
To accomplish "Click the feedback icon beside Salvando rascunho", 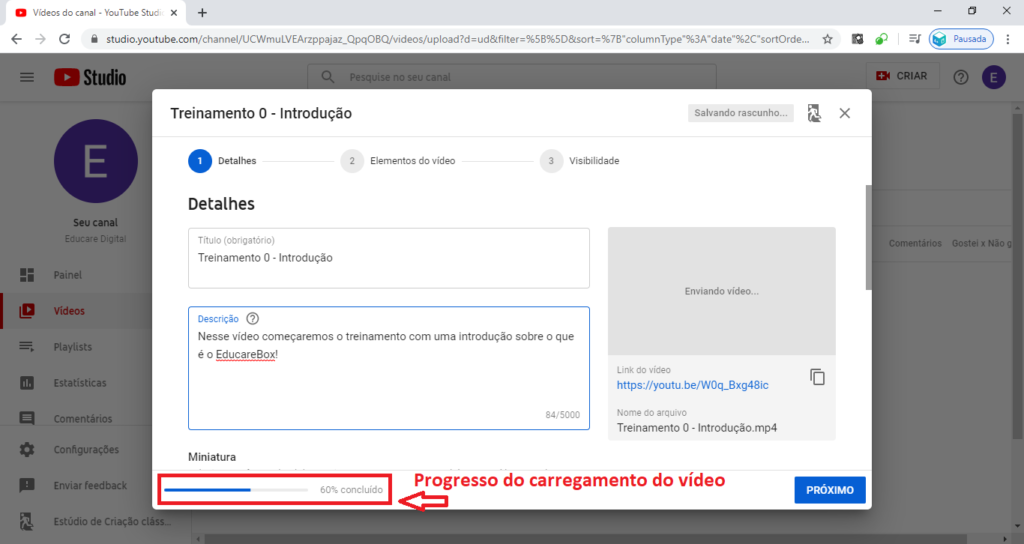I will 814,113.
